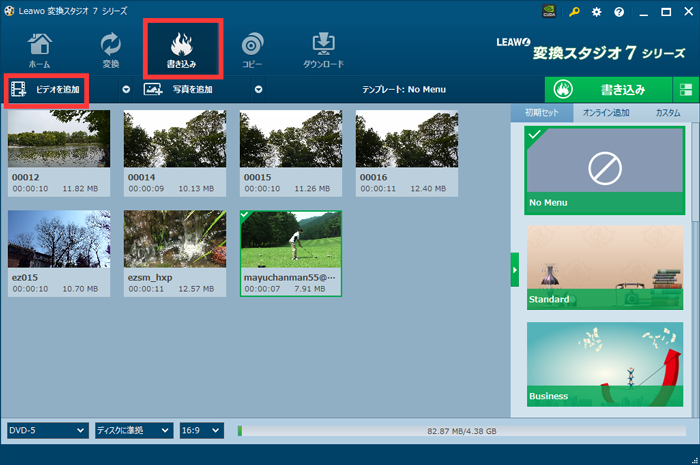700x465 pixels.
Task: Click the 写真を追加 add photo button
Action: pyautogui.click(x=192, y=89)
